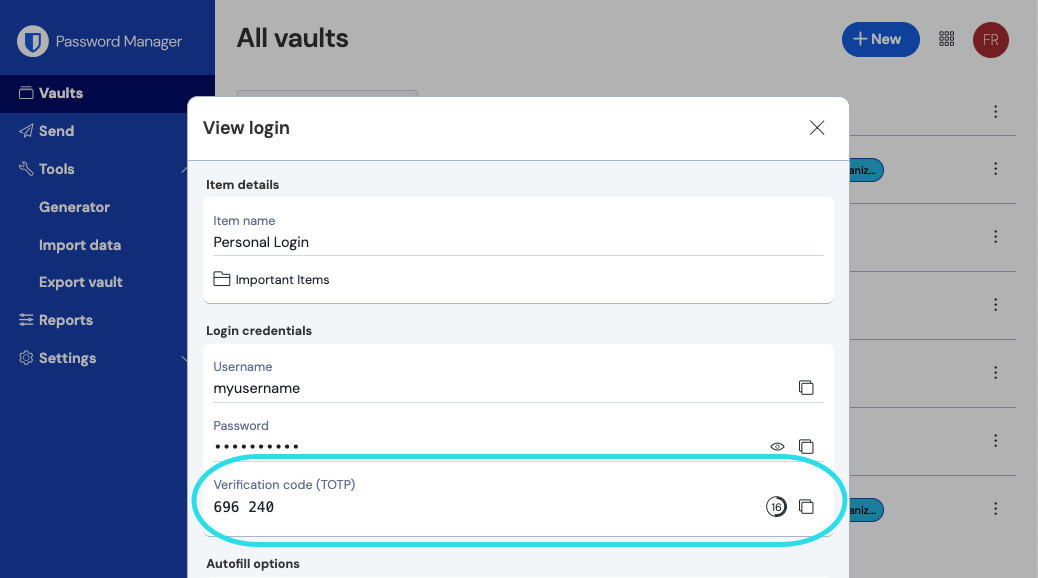Screen dimensions: 1038x578
Task: Open the FR account avatar menu
Action: click(990, 40)
